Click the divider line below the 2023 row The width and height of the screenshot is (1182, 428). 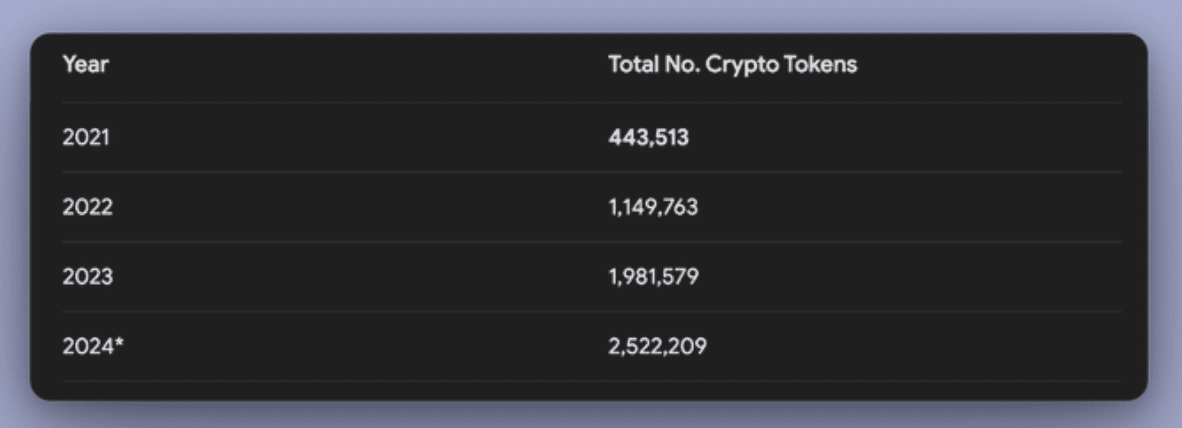[x=590, y=311]
